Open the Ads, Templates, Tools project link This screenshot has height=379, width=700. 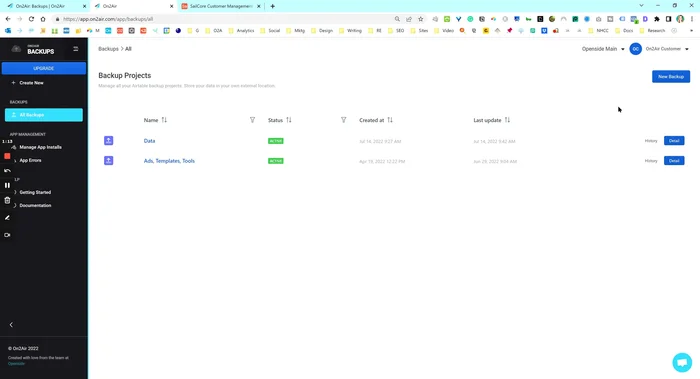pos(169,161)
